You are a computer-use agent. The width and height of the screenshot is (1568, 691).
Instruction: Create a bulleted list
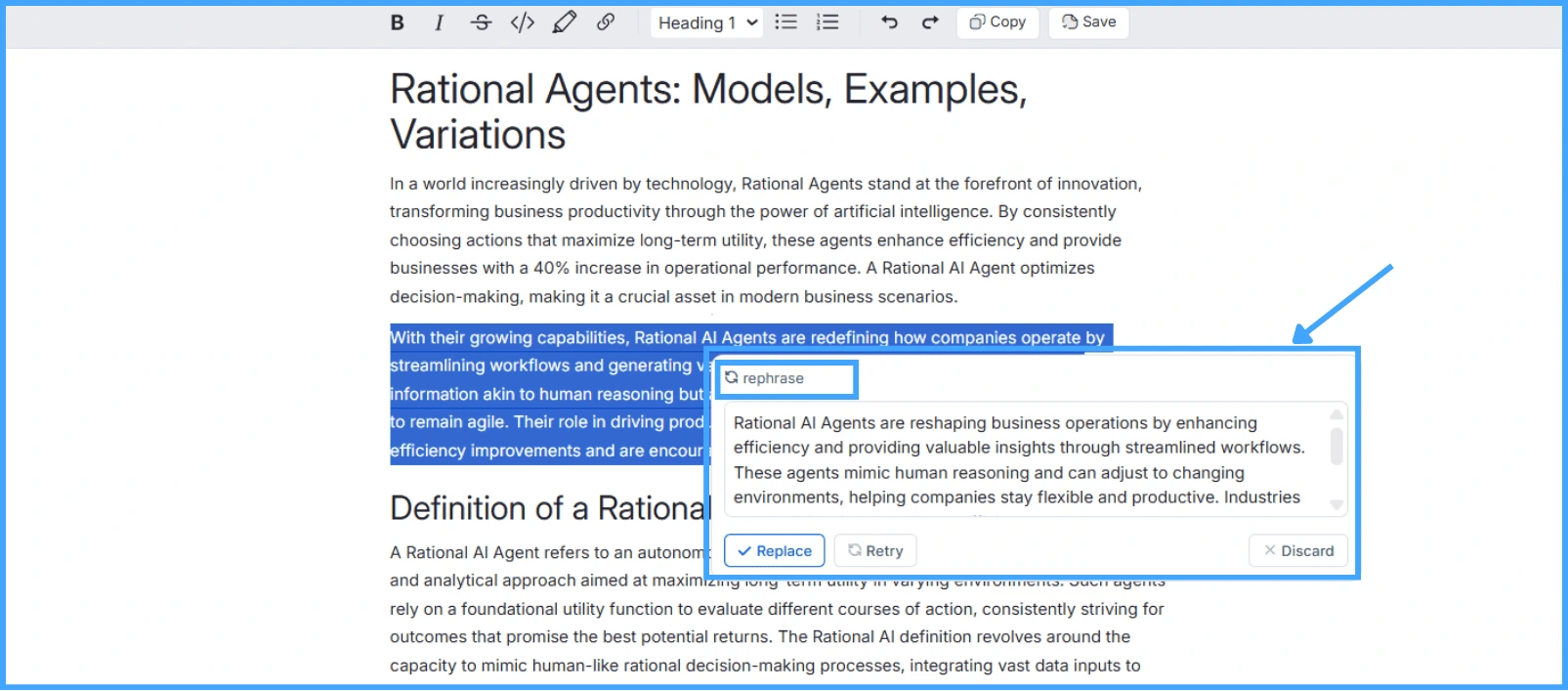tap(785, 22)
